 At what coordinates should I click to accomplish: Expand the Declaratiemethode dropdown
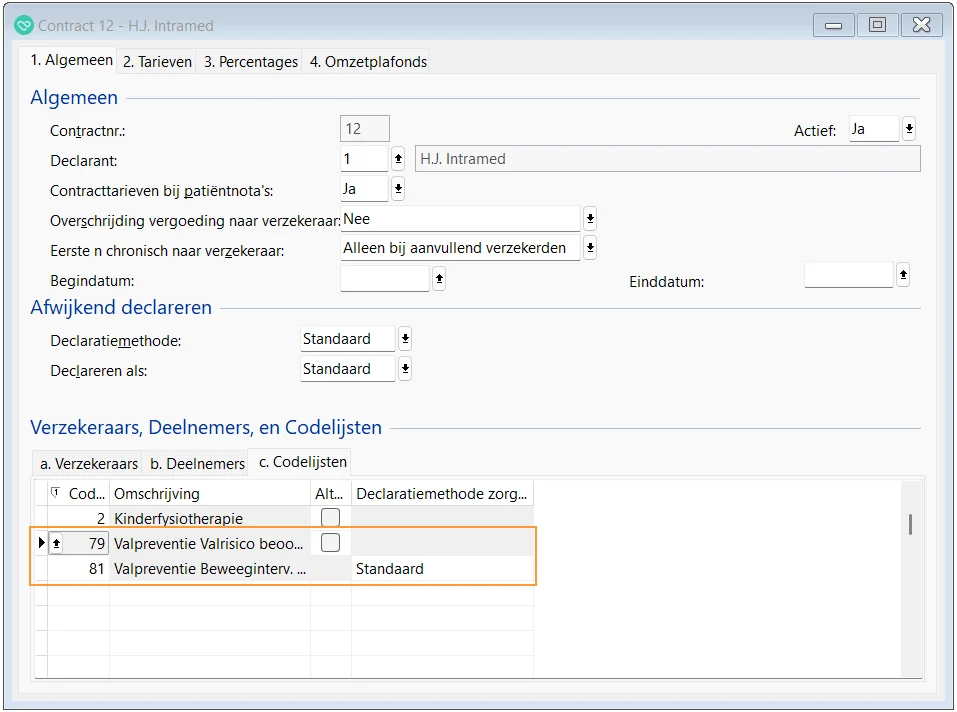point(404,339)
